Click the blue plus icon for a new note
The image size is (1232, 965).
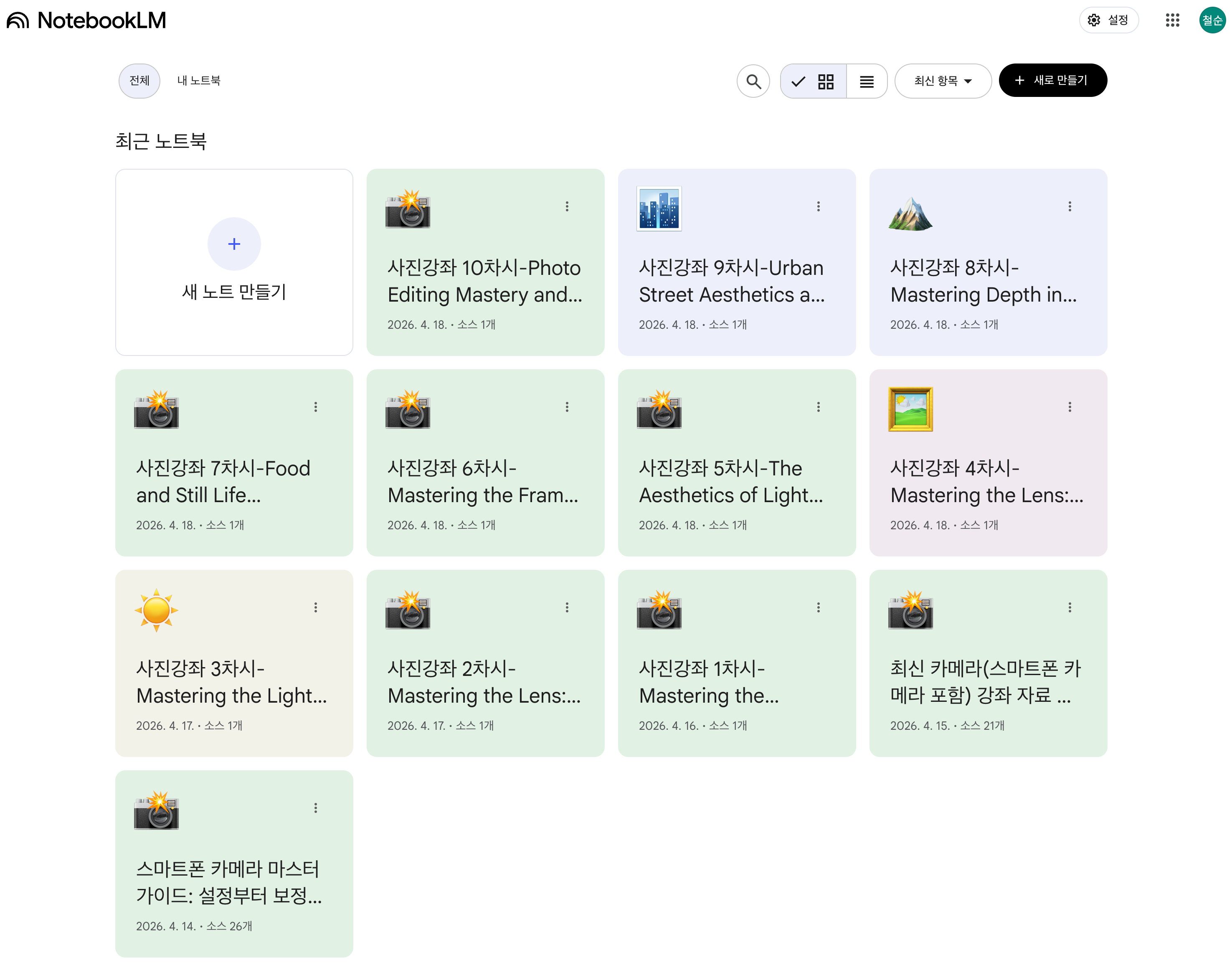[234, 244]
